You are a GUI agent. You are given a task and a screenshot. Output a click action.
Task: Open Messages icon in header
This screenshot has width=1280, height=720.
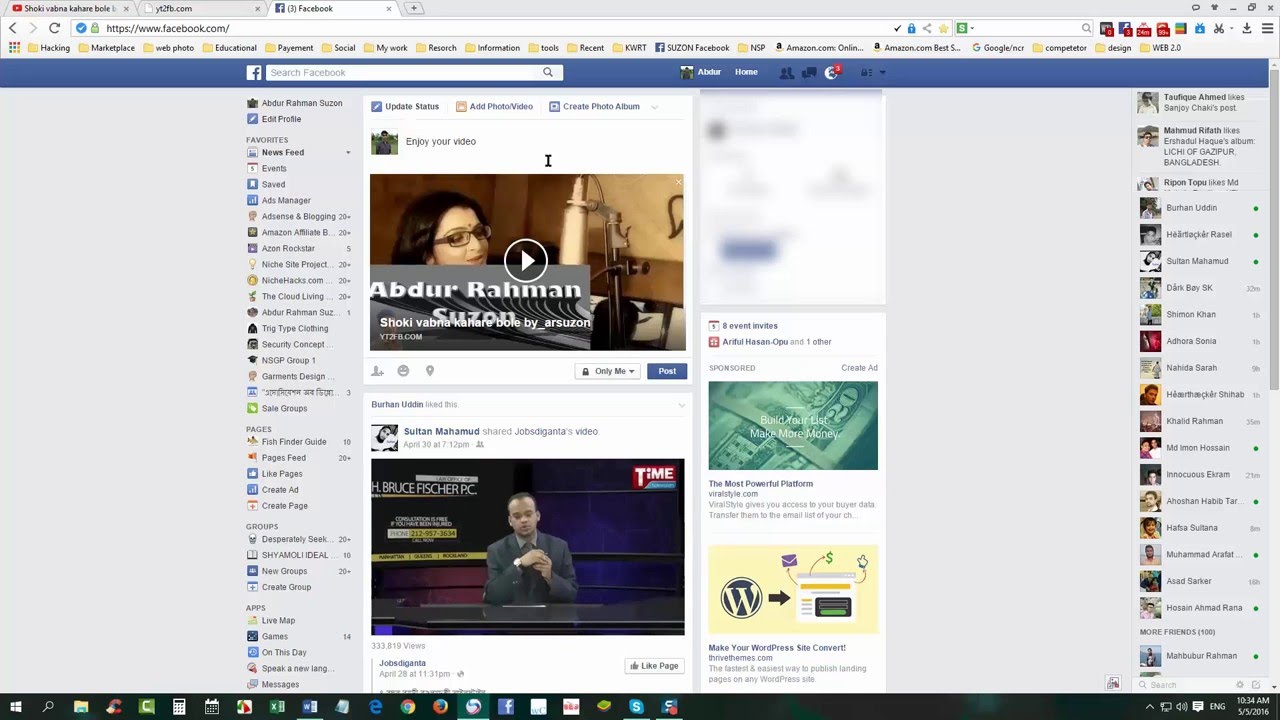809,73
